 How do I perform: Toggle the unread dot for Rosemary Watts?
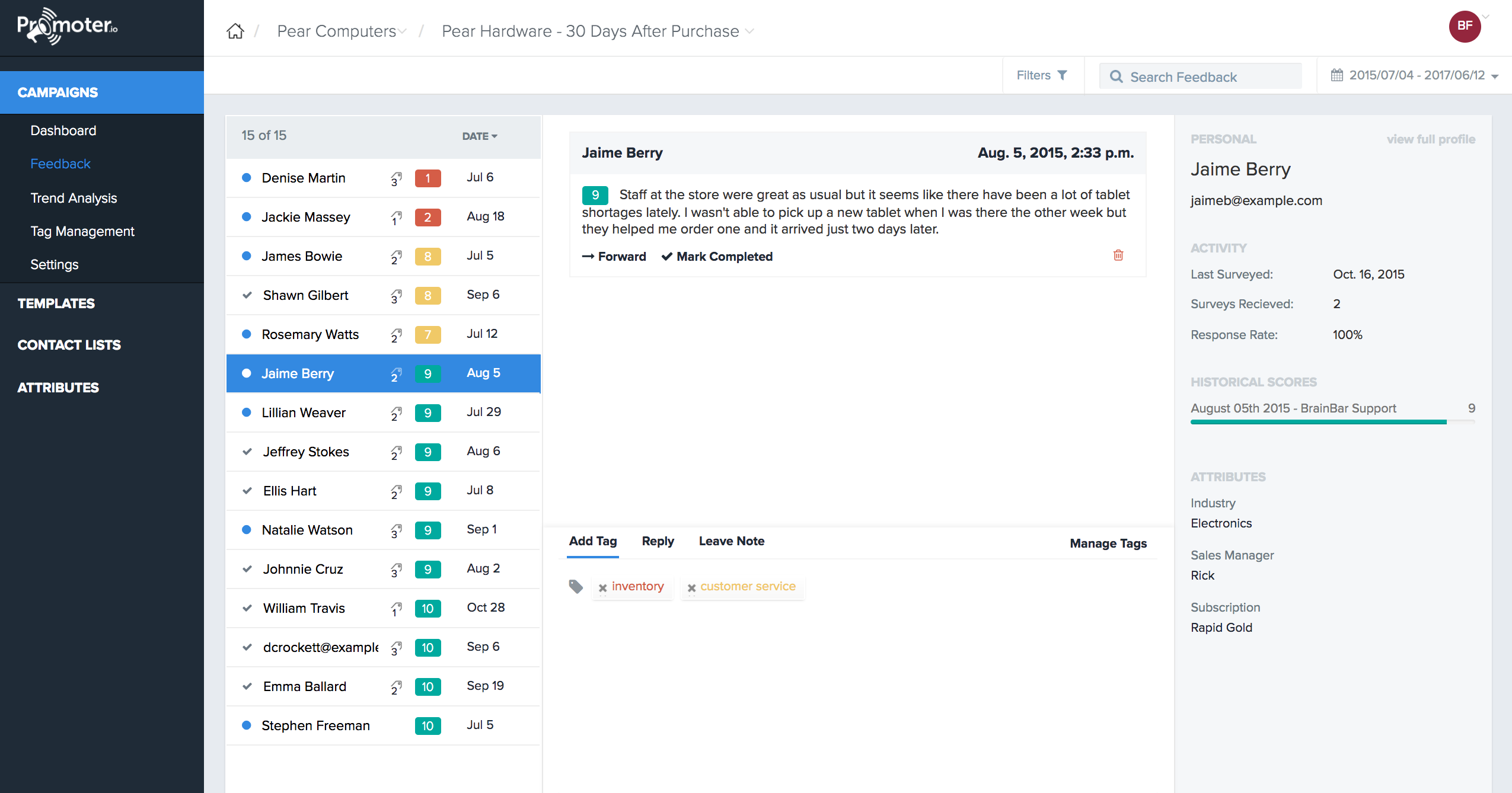(247, 334)
